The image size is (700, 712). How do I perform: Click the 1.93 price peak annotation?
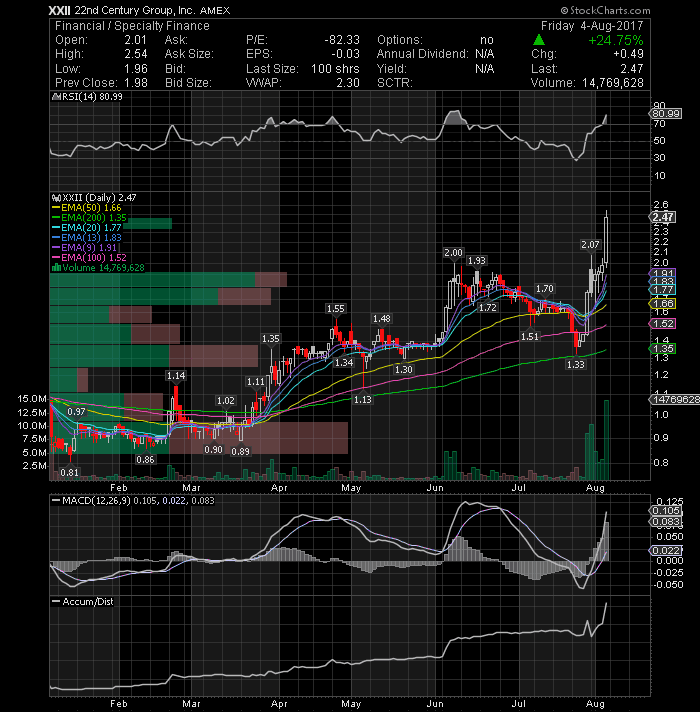(477, 261)
